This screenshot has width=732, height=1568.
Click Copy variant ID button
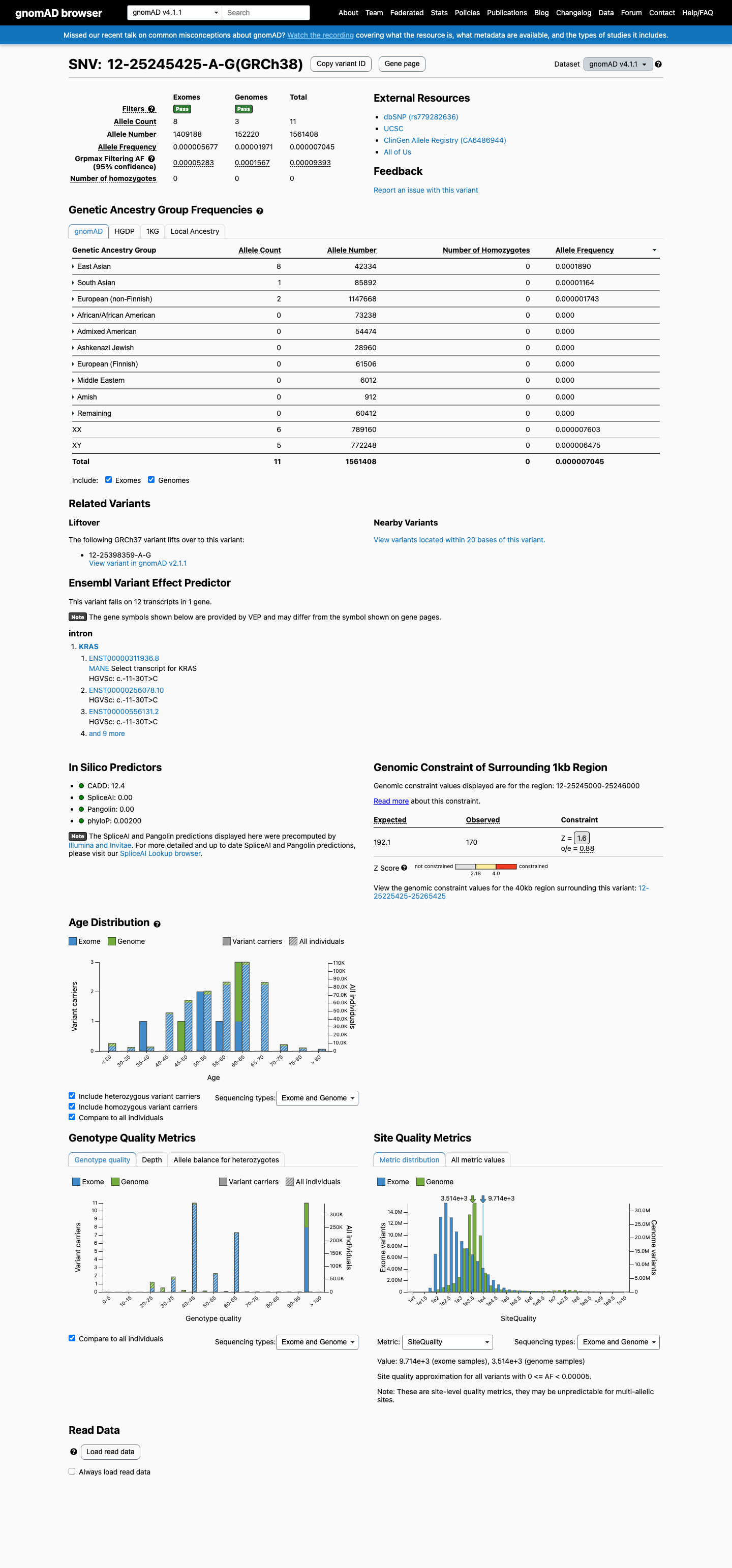pyautogui.click(x=341, y=64)
